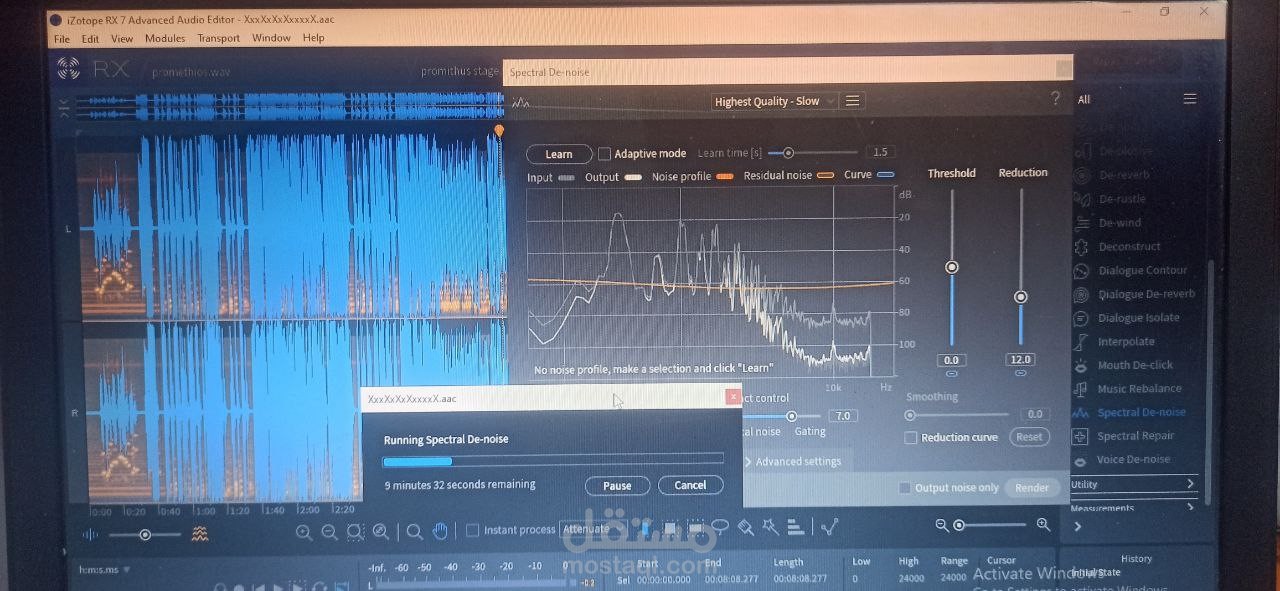Click the waveform view icon beside slider
The height and width of the screenshot is (591, 1280).
coord(91,535)
